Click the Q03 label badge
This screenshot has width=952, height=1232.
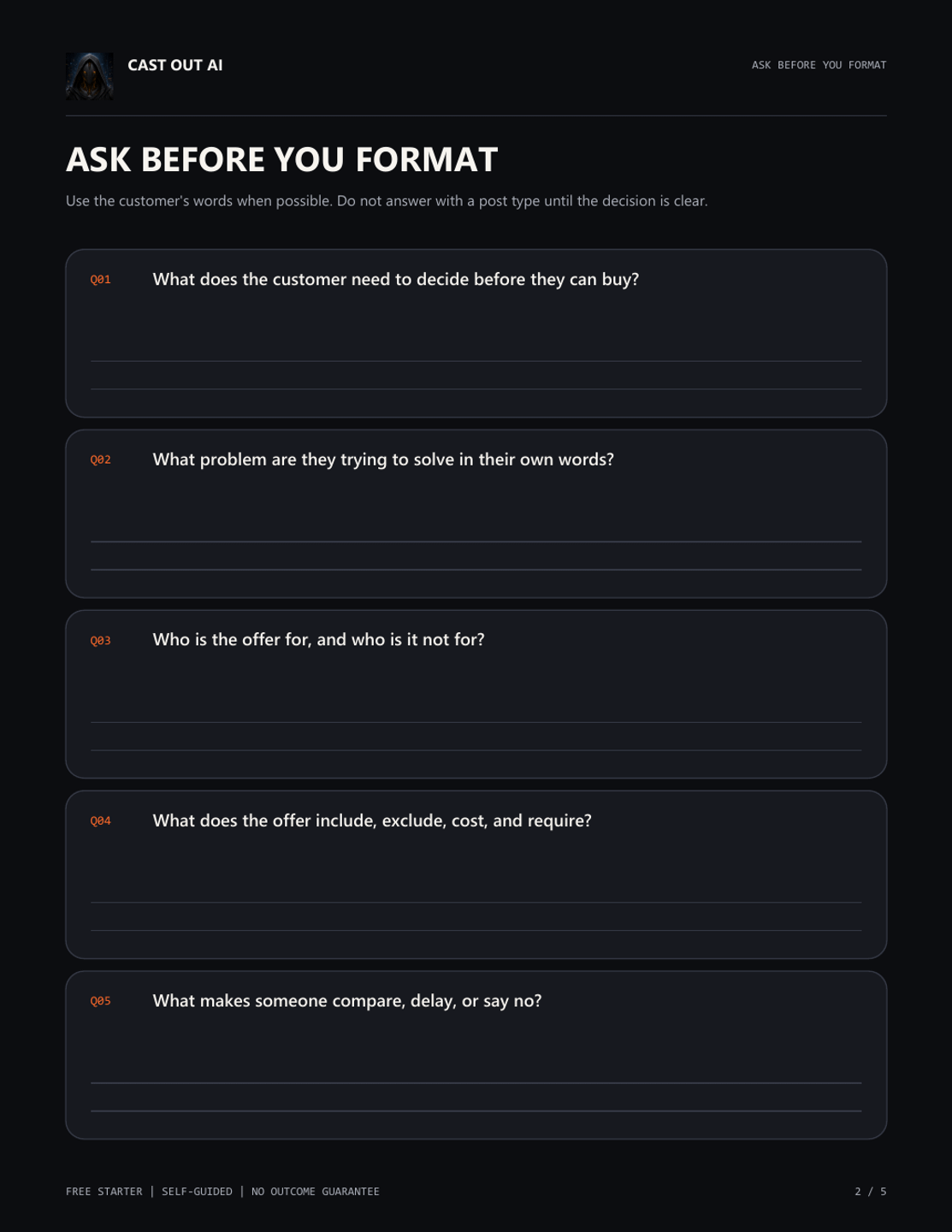click(101, 640)
